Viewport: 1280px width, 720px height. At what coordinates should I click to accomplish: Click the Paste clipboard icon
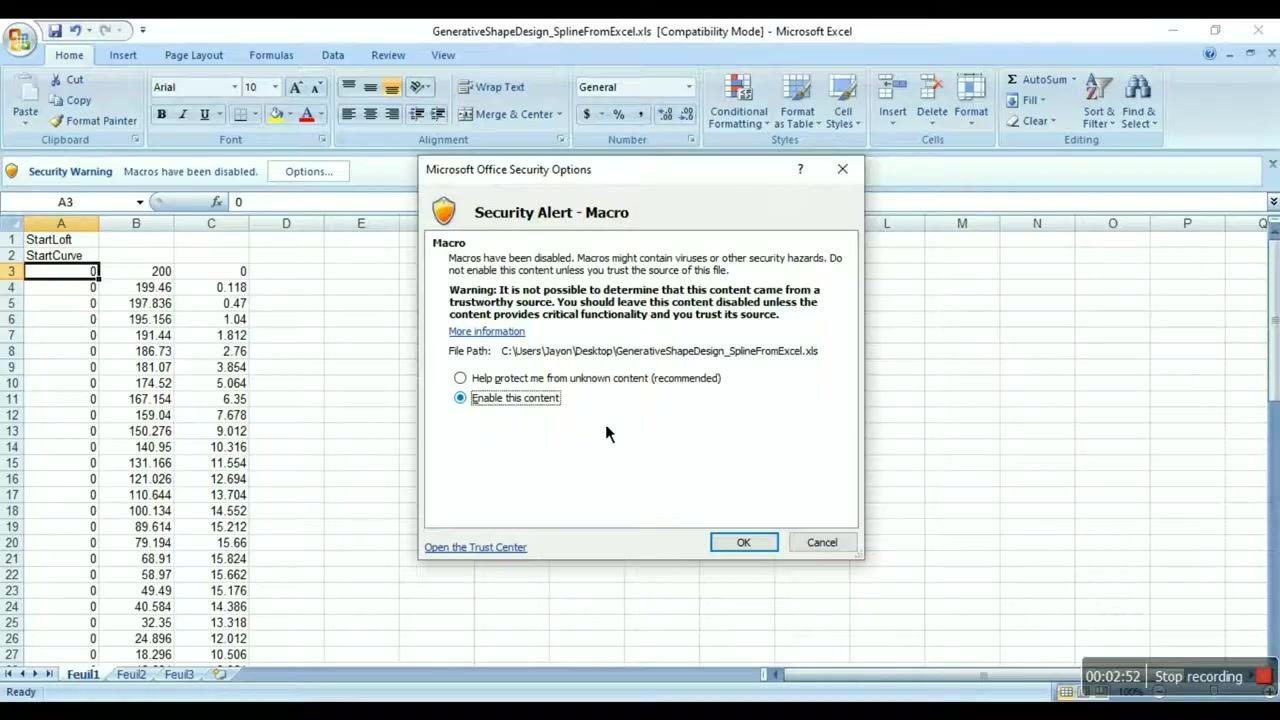(x=26, y=87)
